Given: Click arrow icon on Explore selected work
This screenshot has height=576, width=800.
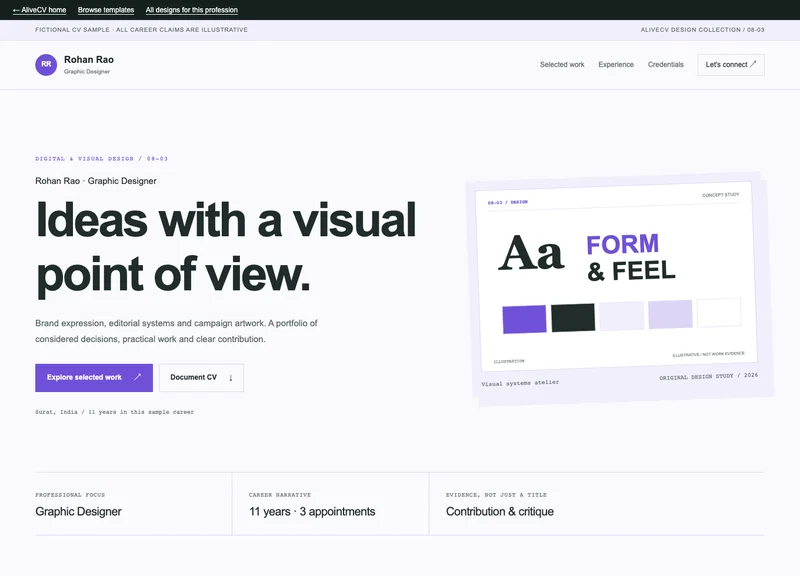Looking at the screenshot, I should tap(137, 377).
